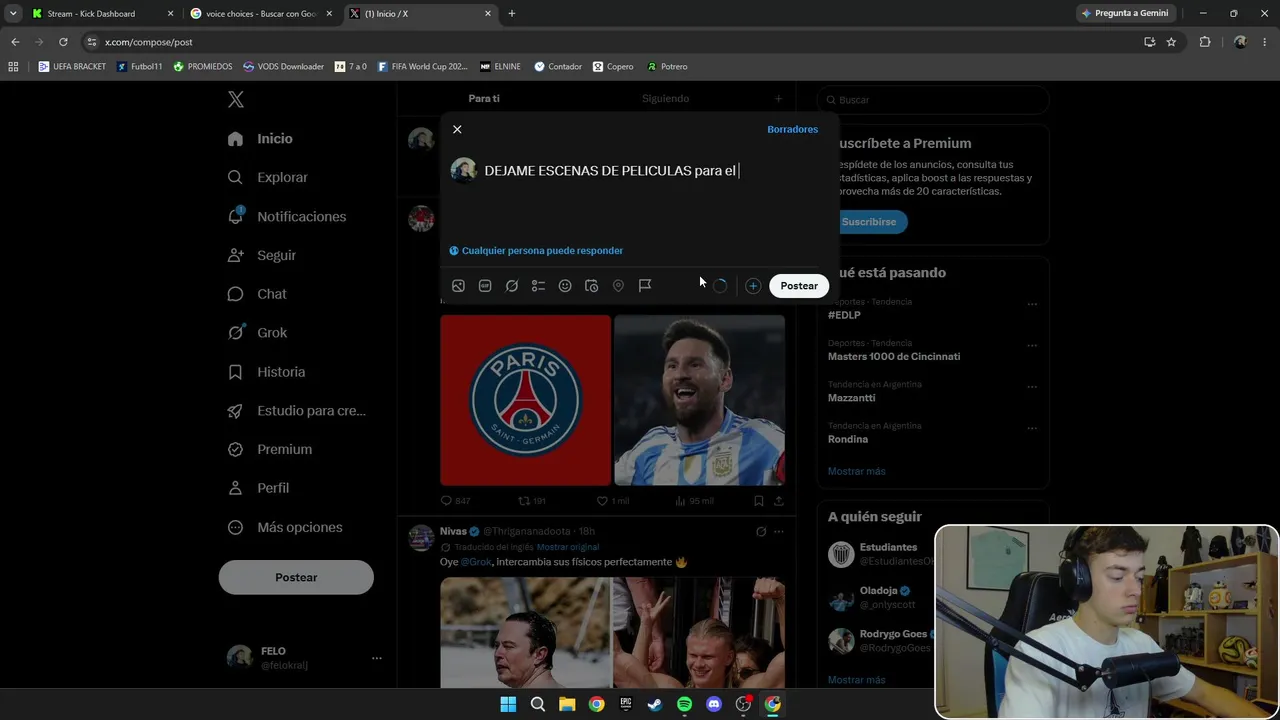Screen dimensions: 1280x720
Task: Click the flag icon in composer toolbar
Action: click(x=645, y=286)
